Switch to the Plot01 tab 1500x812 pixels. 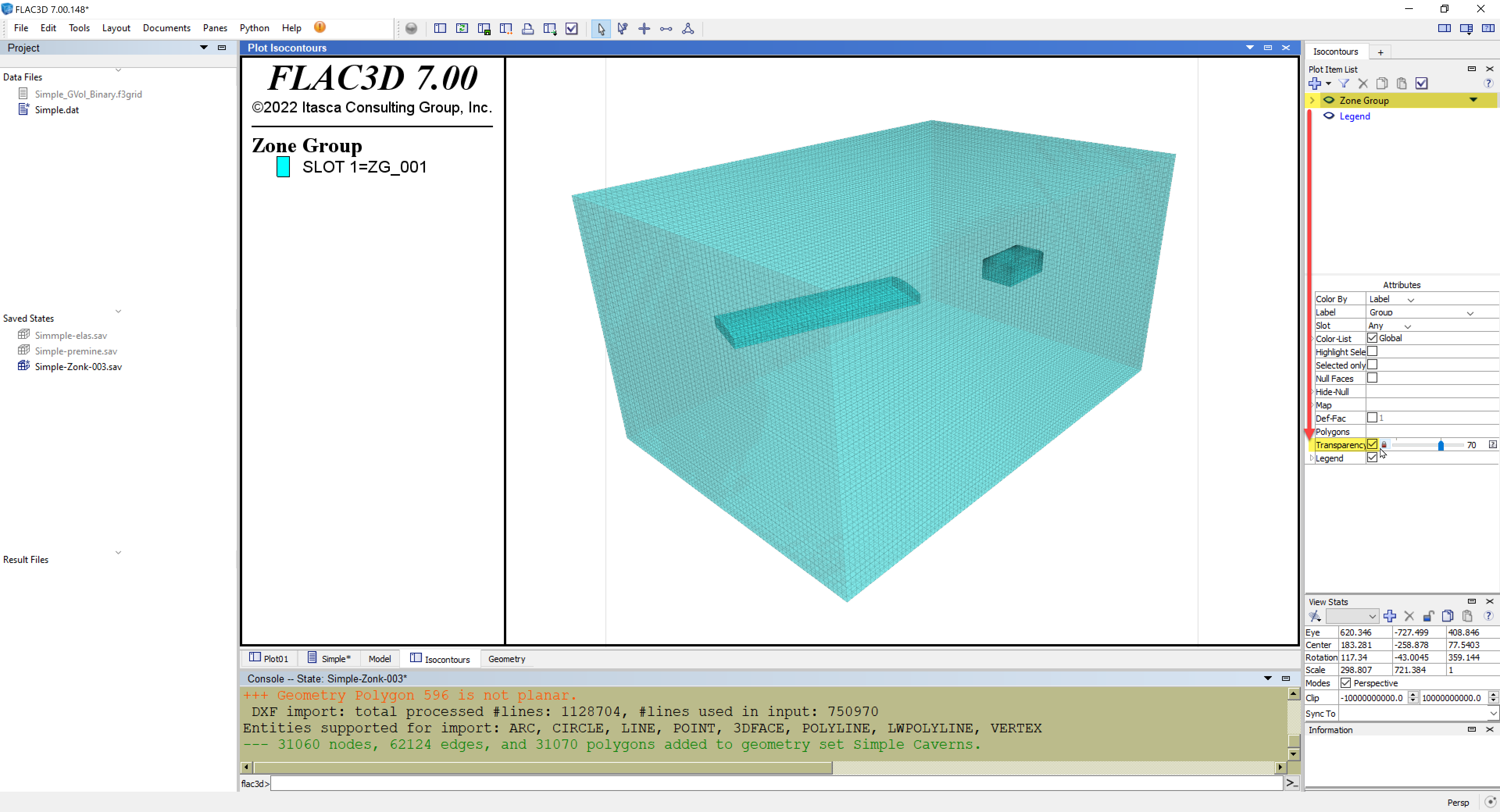tap(269, 658)
